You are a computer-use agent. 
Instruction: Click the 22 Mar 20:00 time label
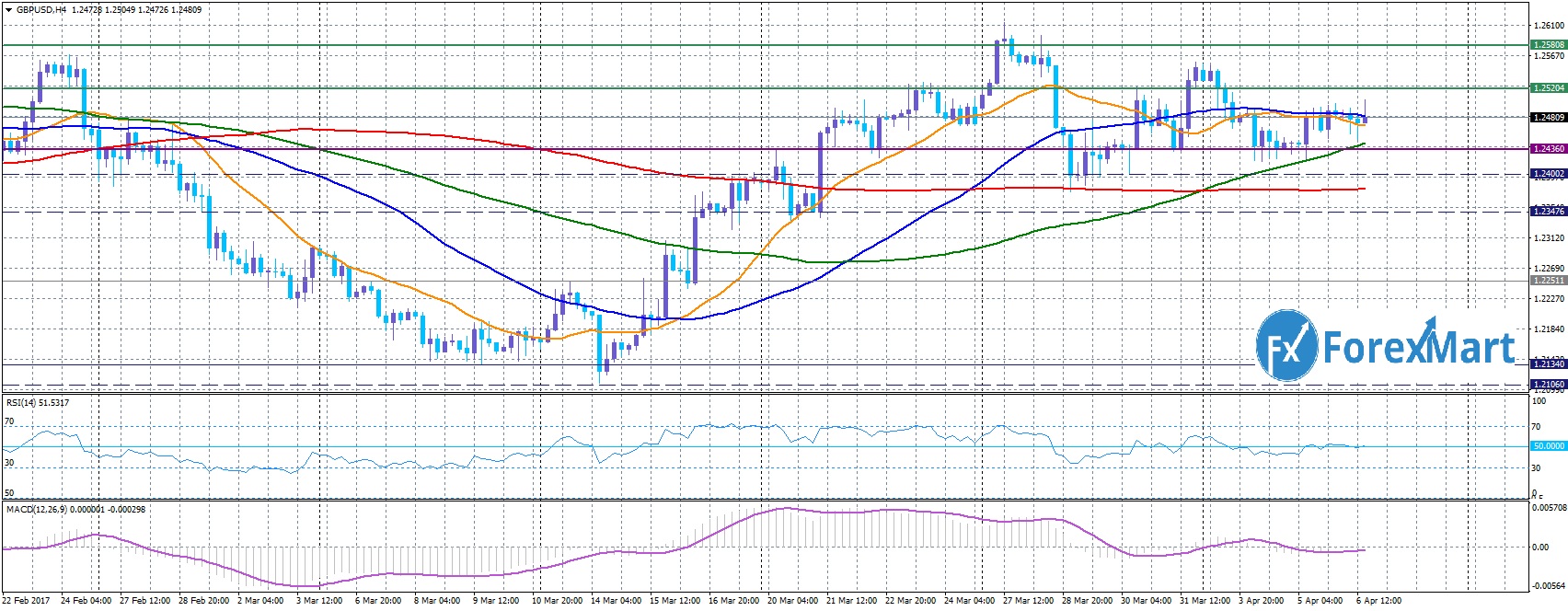(x=911, y=601)
